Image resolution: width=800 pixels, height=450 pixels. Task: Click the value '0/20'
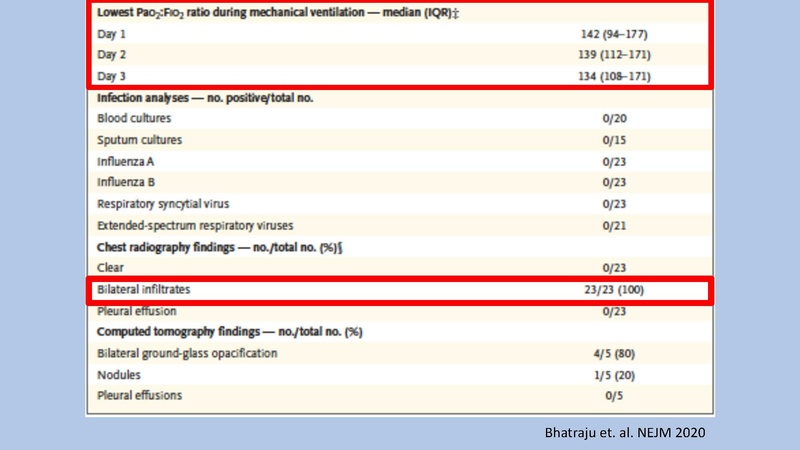pos(614,118)
